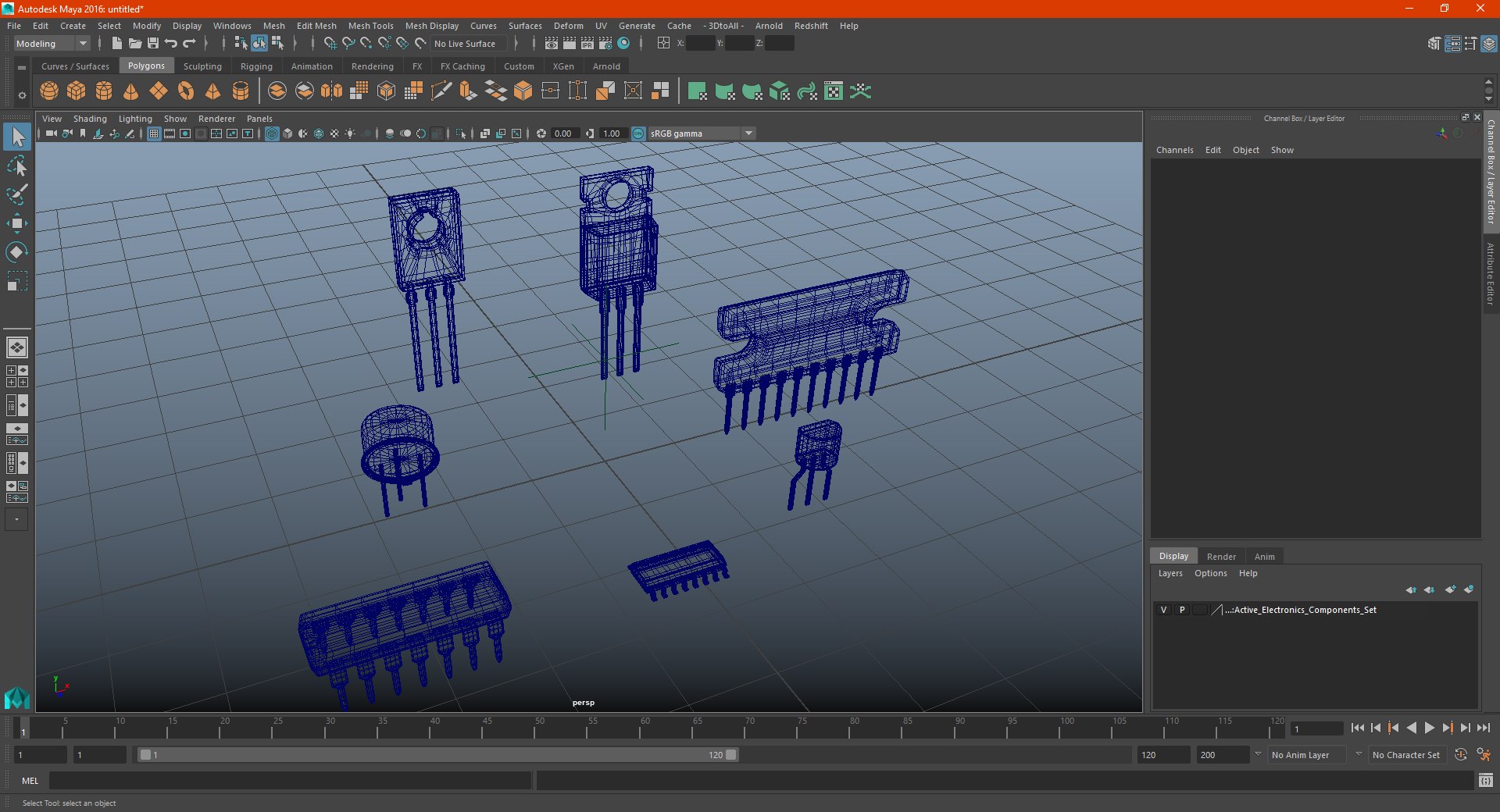Create a polygon plane from the shelf
The image size is (1500, 812).
[x=159, y=91]
